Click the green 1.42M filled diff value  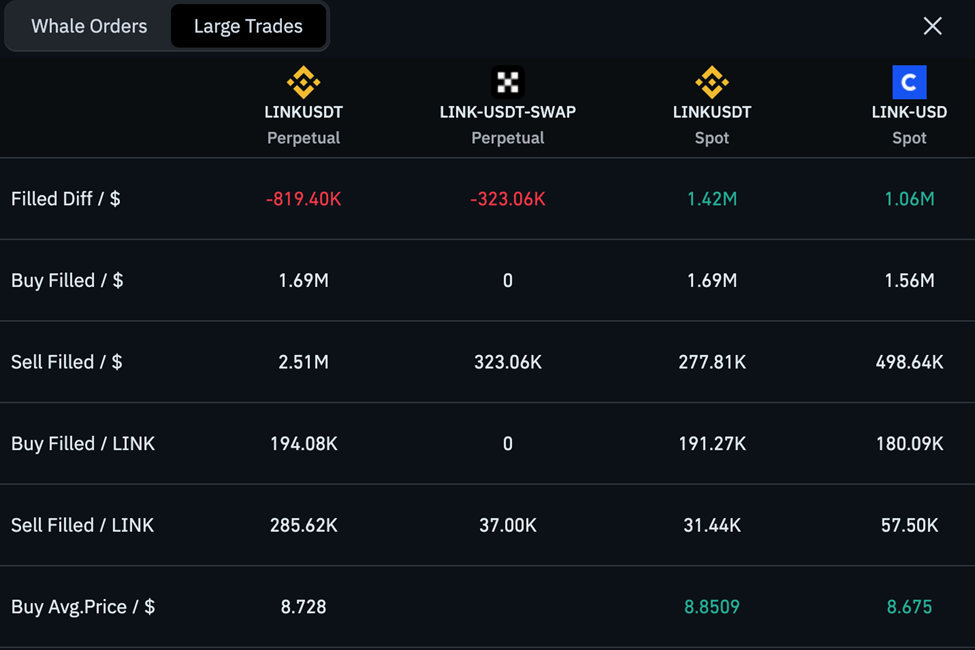click(712, 199)
